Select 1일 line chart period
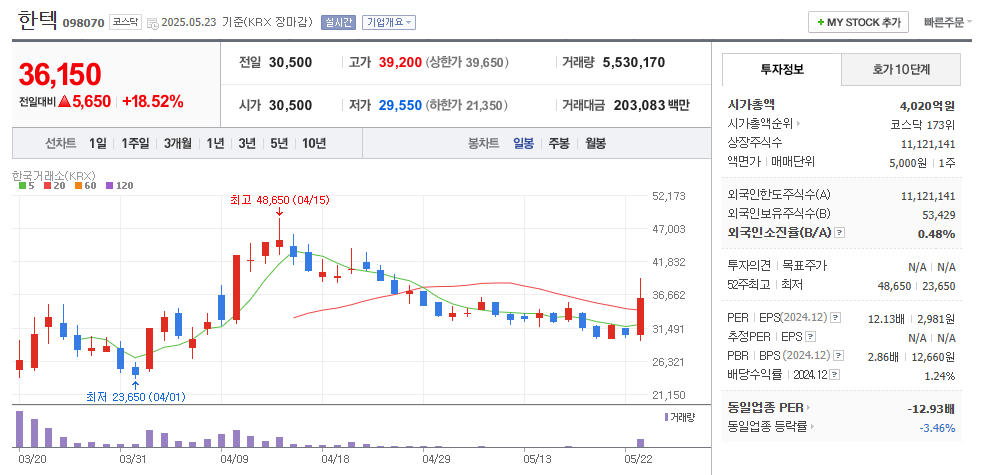The height and width of the screenshot is (475, 982). coord(98,144)
